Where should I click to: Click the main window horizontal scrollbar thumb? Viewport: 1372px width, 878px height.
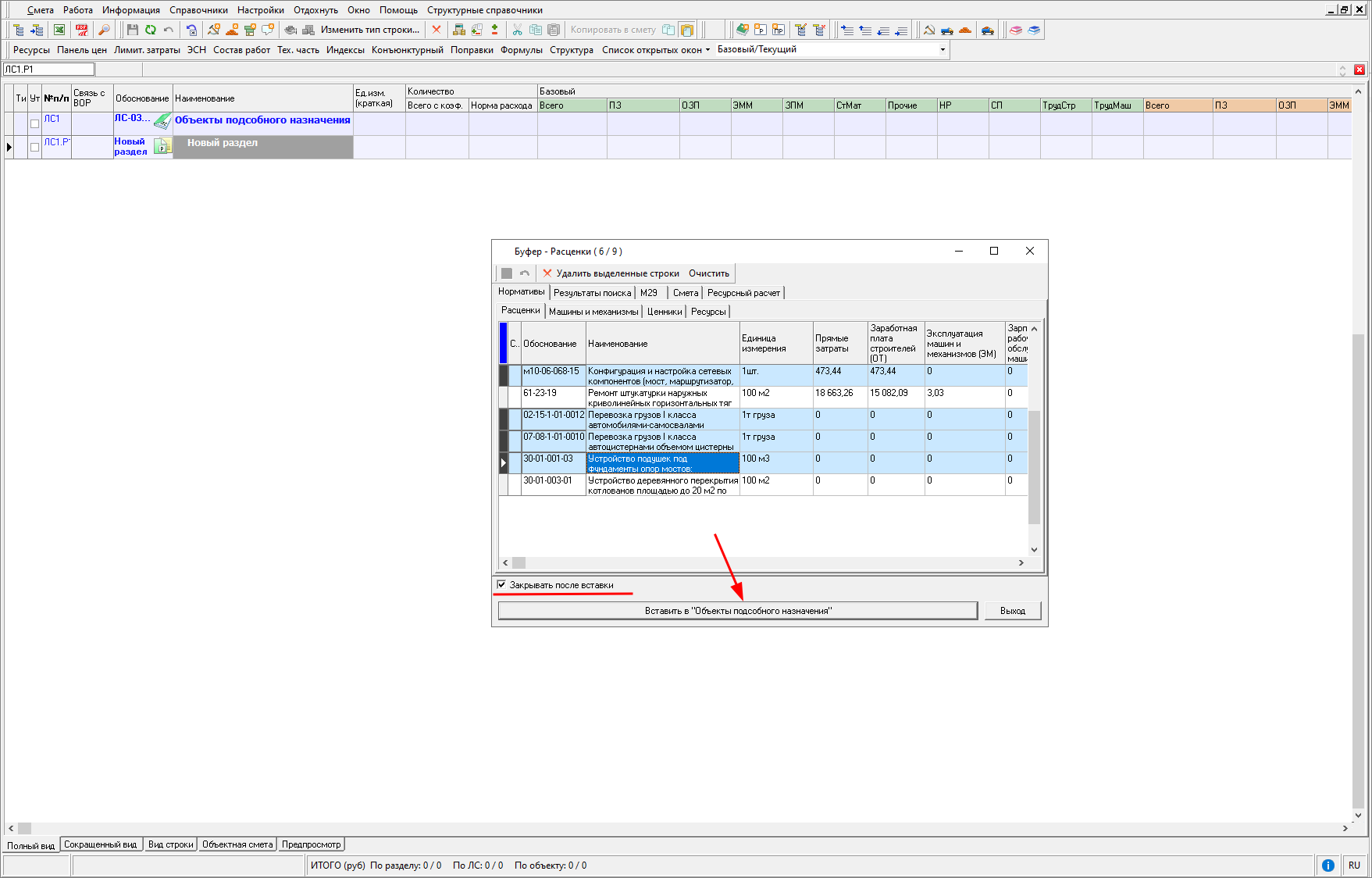coord(24,828)
